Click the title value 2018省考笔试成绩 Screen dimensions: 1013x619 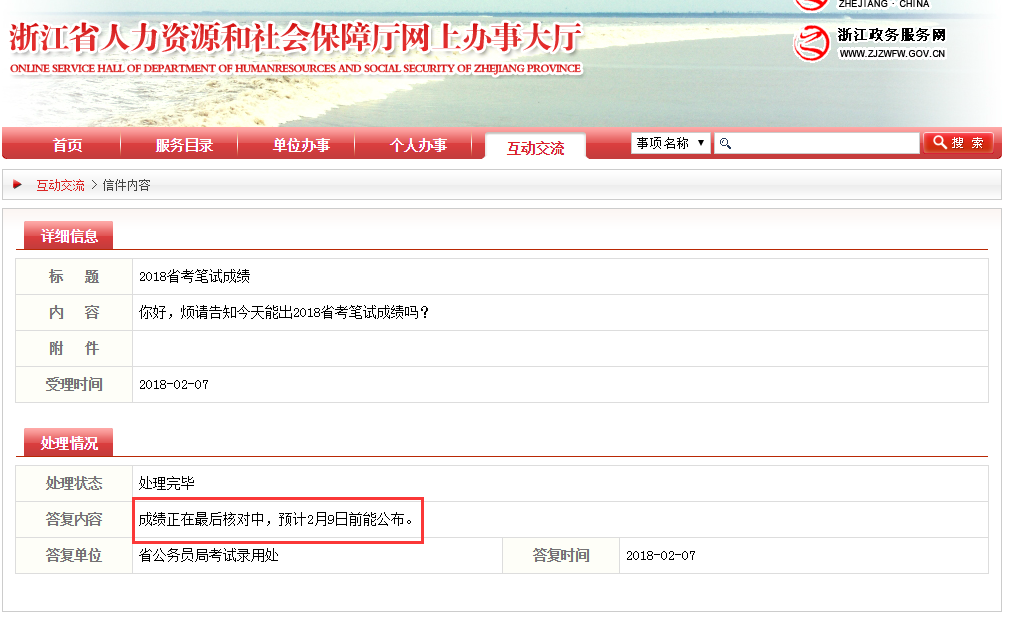point(194,277)
